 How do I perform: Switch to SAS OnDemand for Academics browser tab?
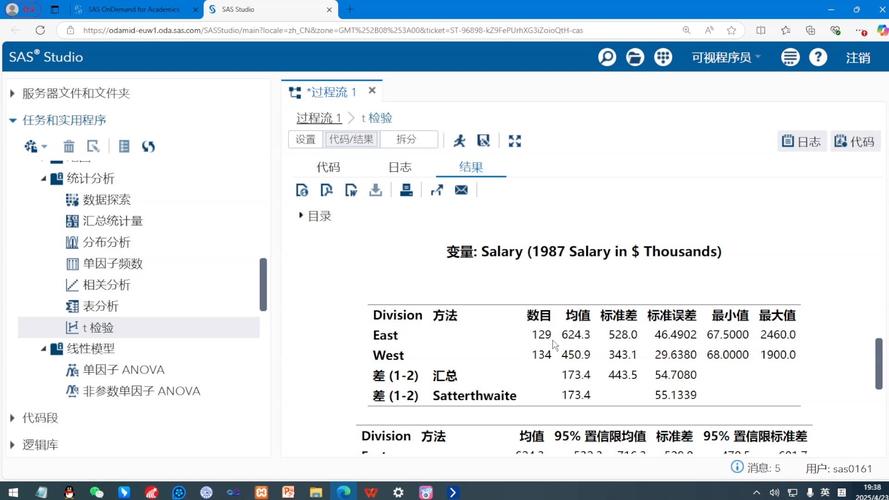tap(133, 10)
